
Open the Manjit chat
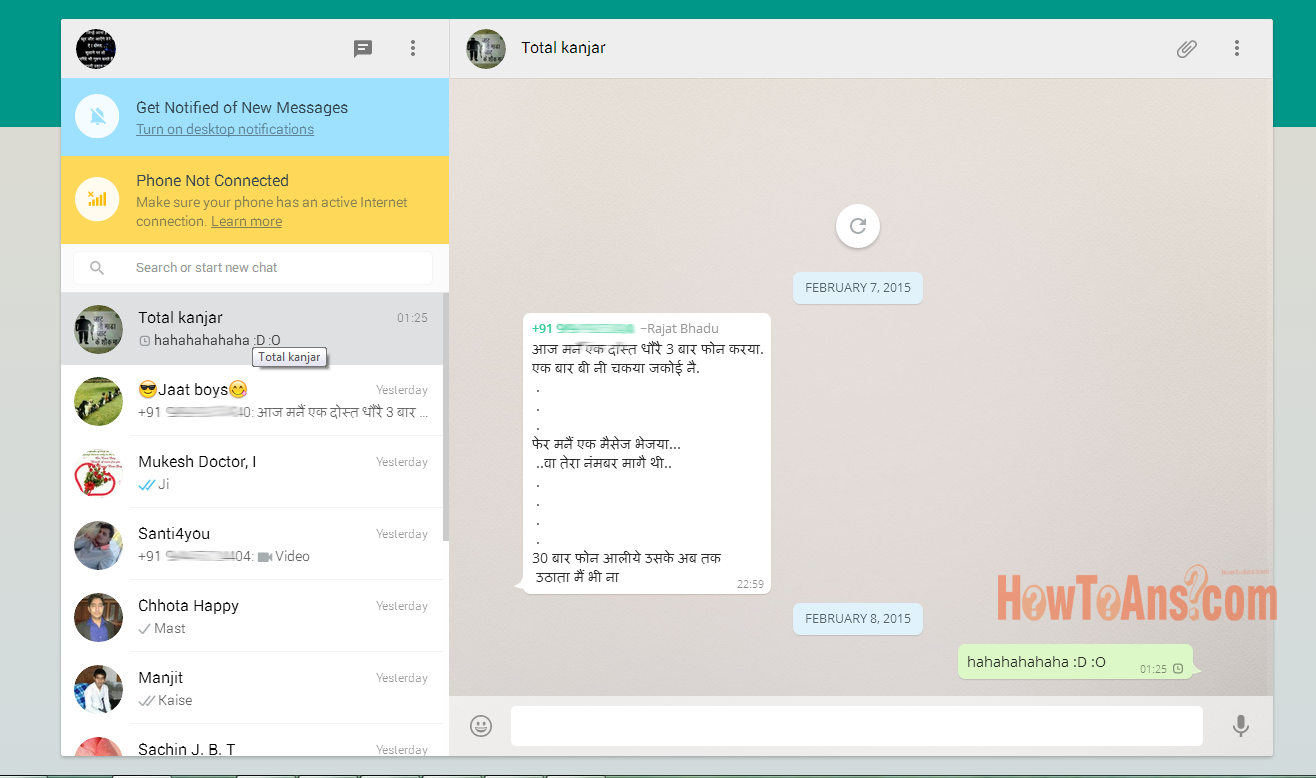pos(252,688)
